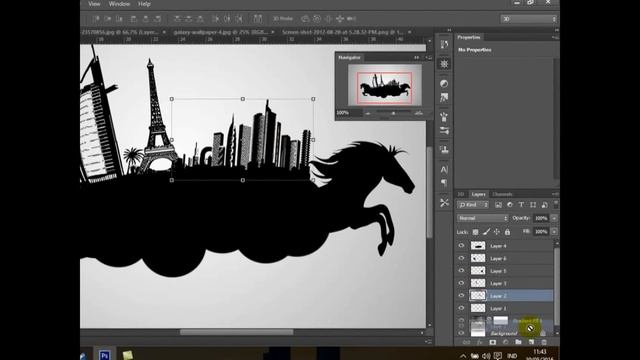Hide Layer 1 using eye icon
Image resolution: width=640 pixels, height=360 pixels.
pos(461,308)
